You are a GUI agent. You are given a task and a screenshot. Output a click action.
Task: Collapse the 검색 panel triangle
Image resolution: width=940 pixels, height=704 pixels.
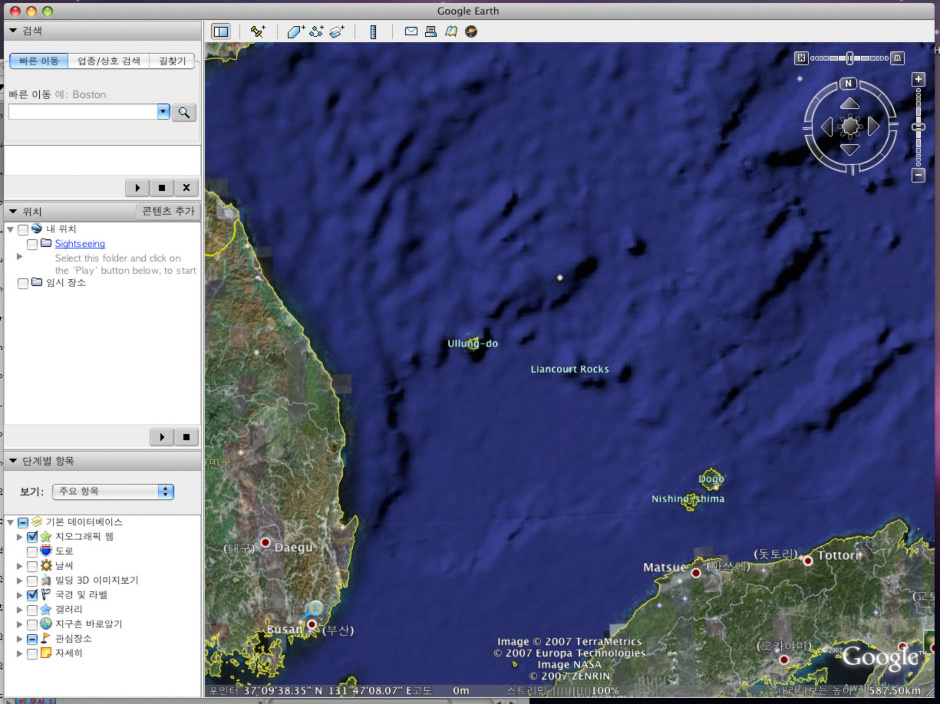point(13,31)
